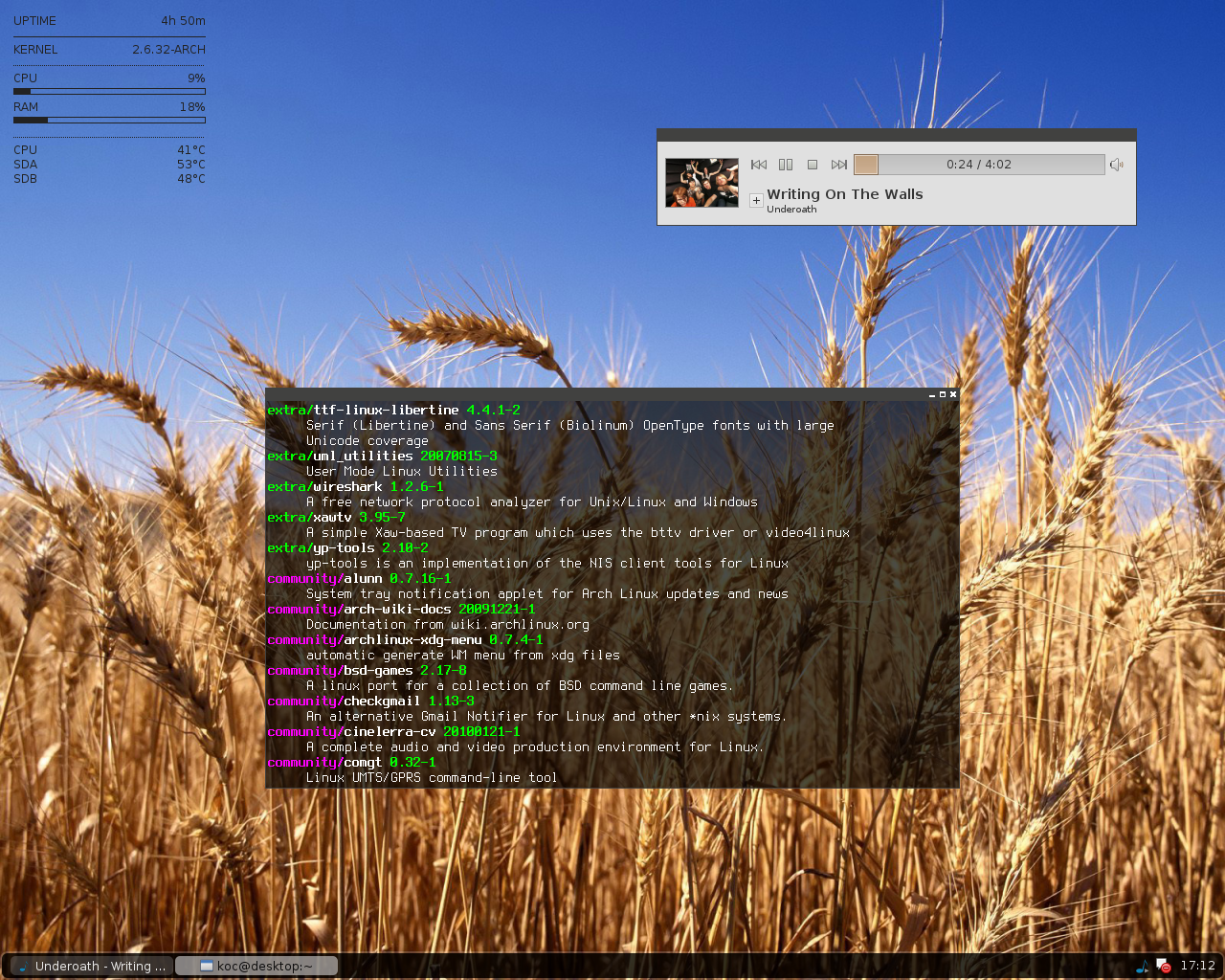Switch to koc@desktop terminal in taskbar
Image resolution: width=1225 pixels, height=980 pixels.
pyautogui.click(x=256, y=966)
